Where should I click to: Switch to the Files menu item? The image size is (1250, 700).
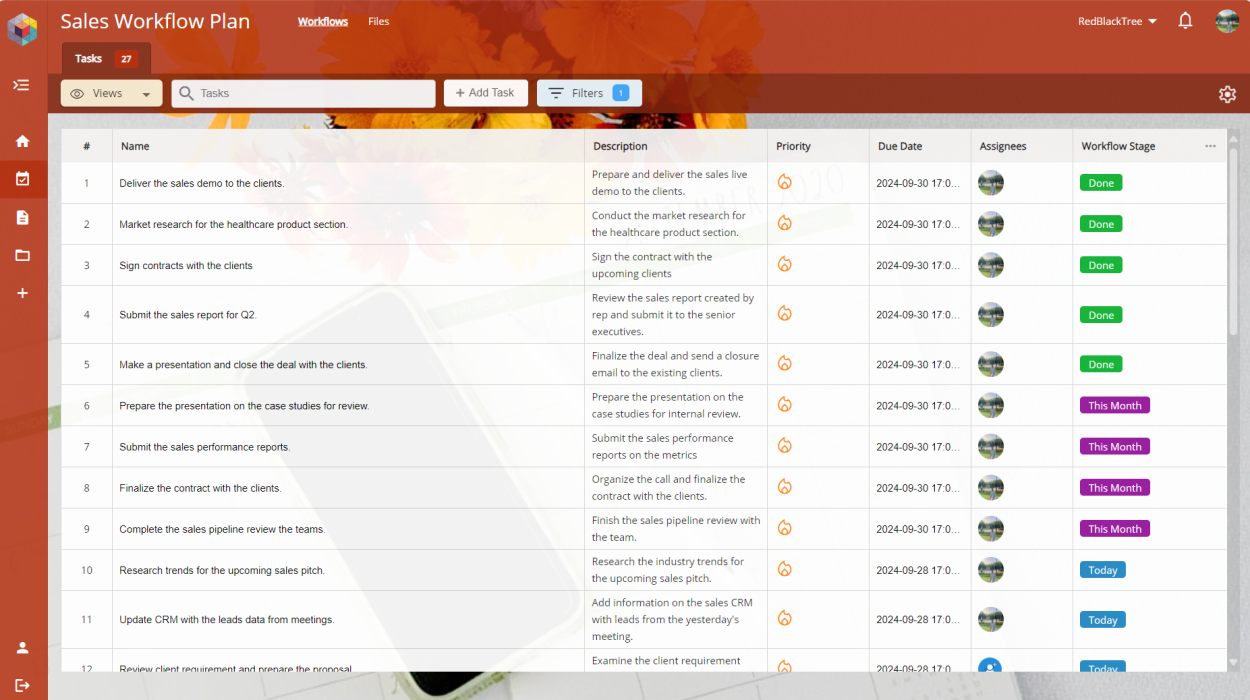(378, 21)
